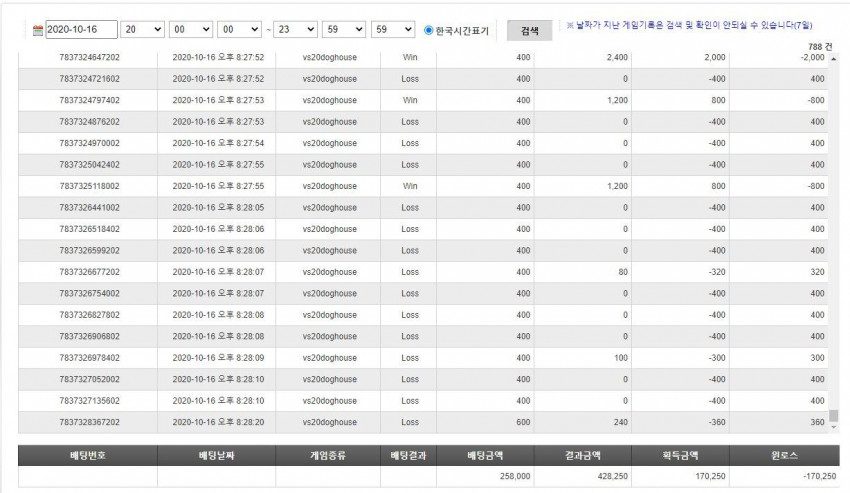
Task: Open the start hour dropdown showing 20
Action: pyautogui.click(x=142, y=30)
